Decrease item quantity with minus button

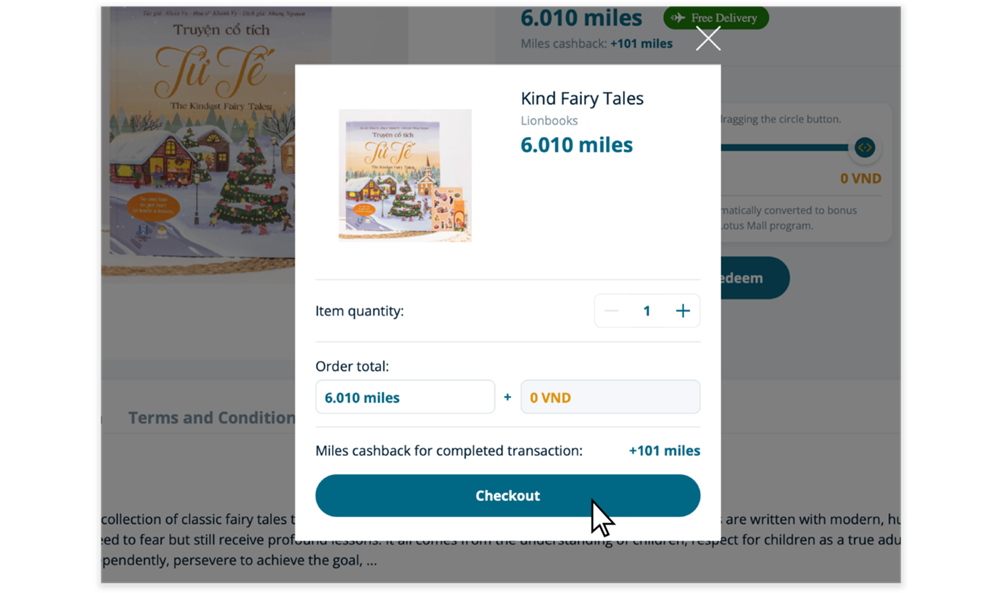point(612,311)
